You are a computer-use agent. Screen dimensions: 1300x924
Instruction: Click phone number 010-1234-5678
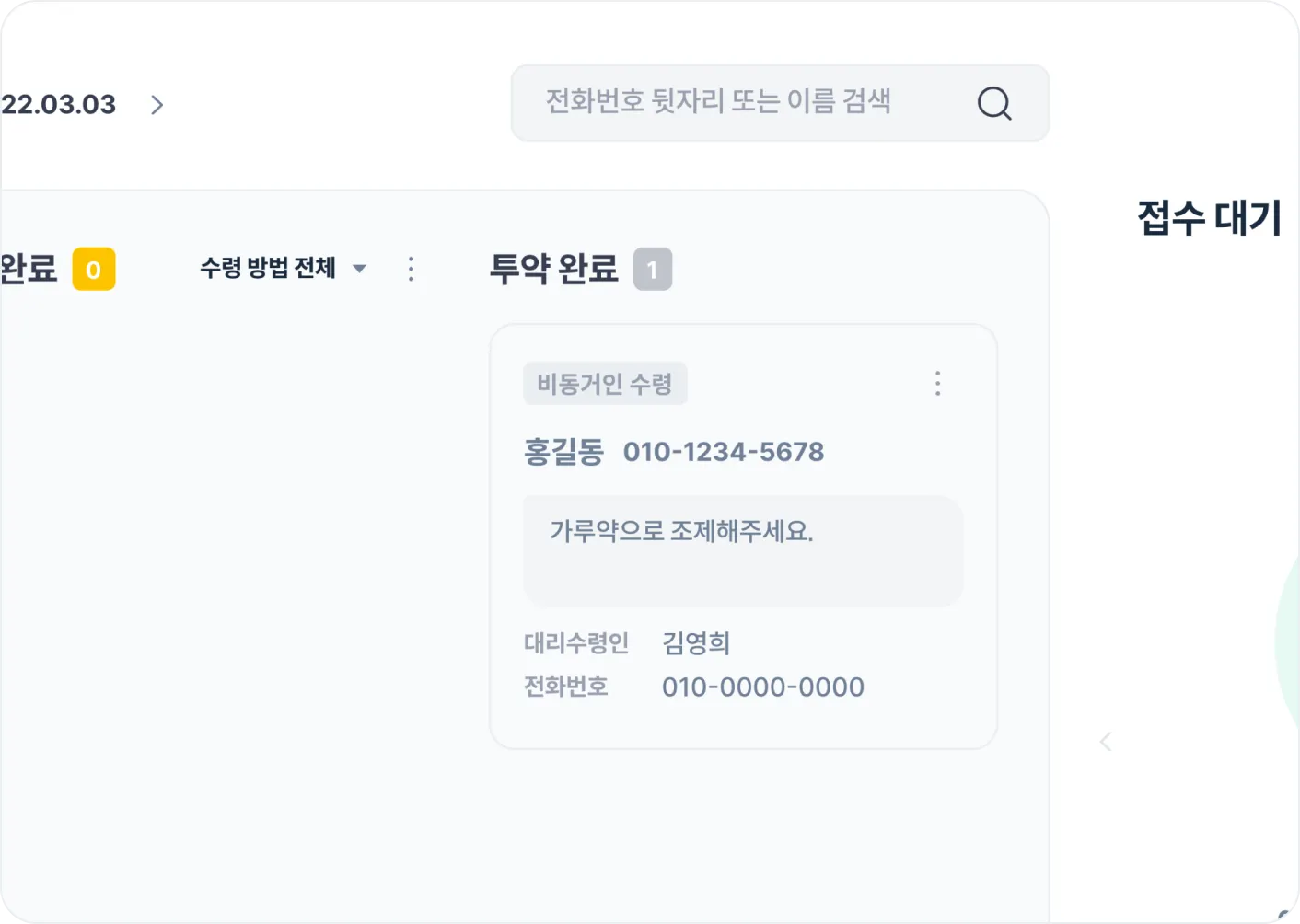pos(724,452)
